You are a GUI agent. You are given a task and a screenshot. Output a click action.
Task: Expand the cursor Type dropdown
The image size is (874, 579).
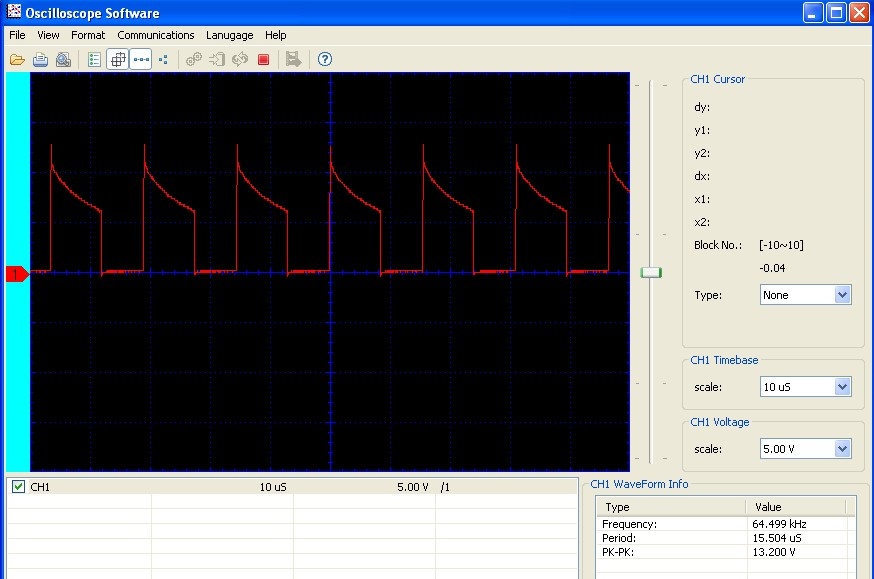pos(842,294)
